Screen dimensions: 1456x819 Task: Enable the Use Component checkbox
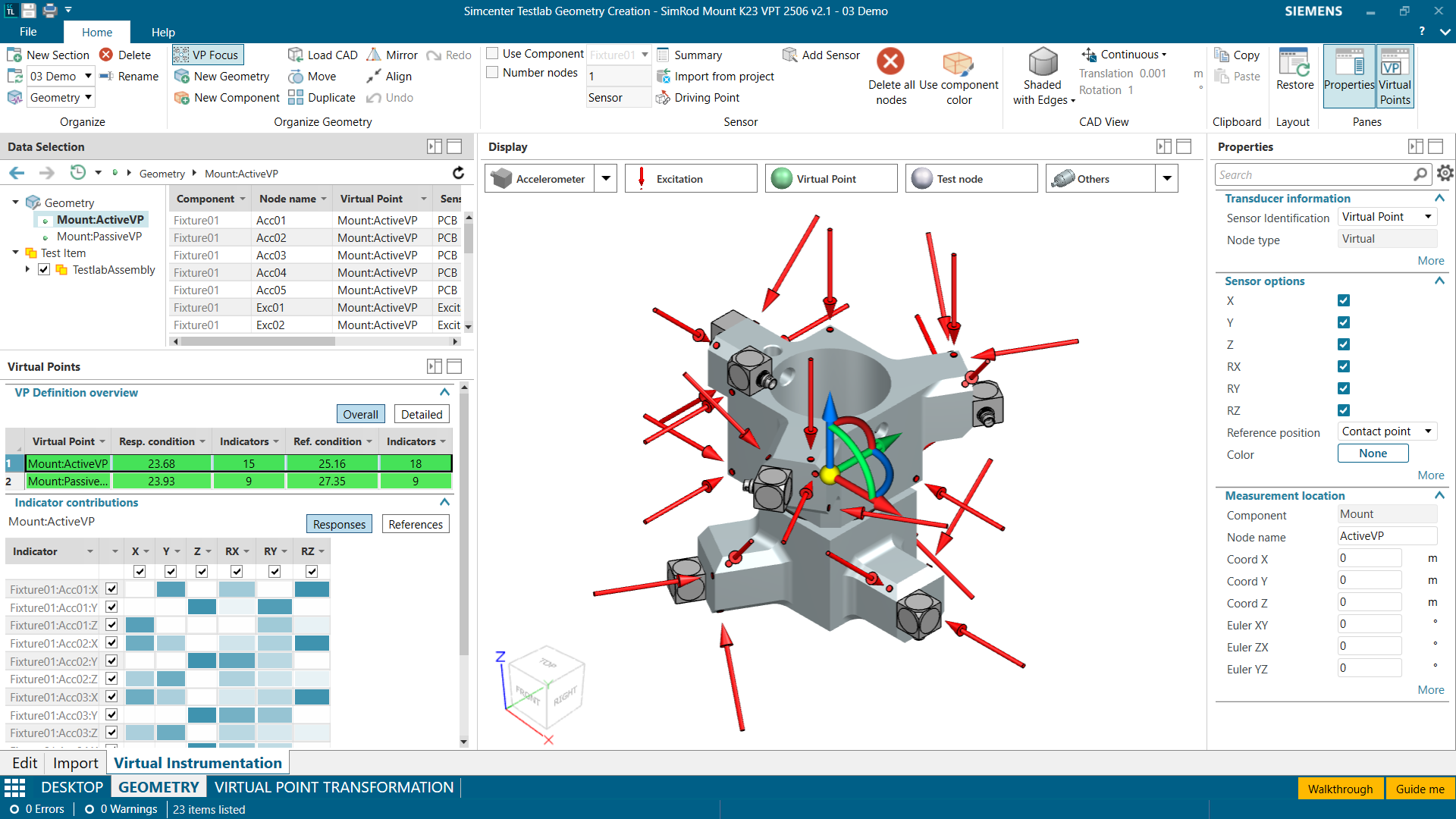[x=492, y=54]
